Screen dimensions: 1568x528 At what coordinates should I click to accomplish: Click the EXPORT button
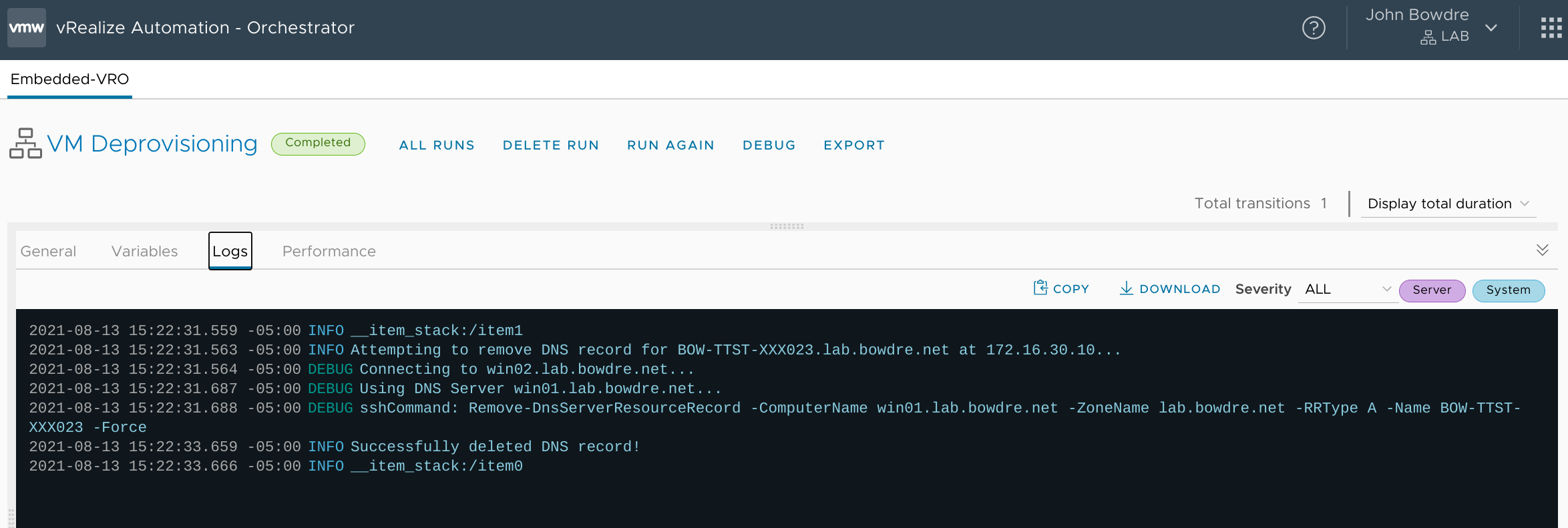853,145
